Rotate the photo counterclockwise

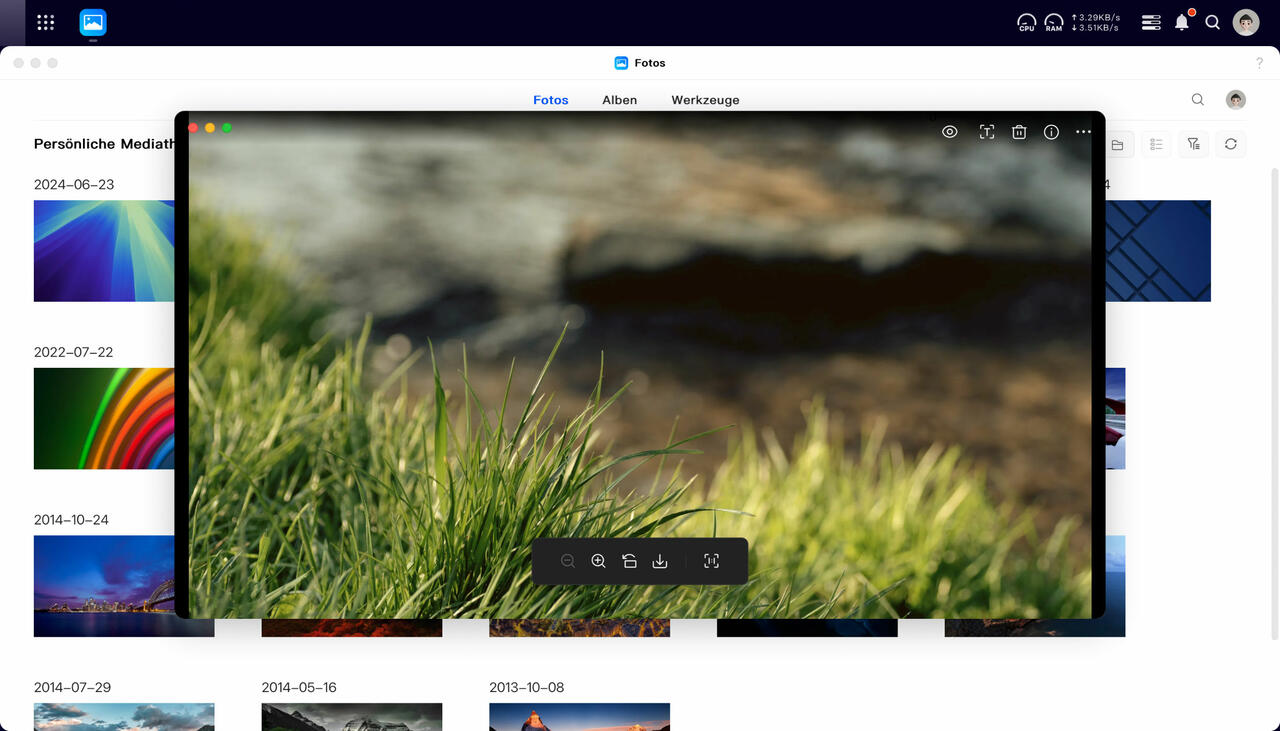point(629,561)
